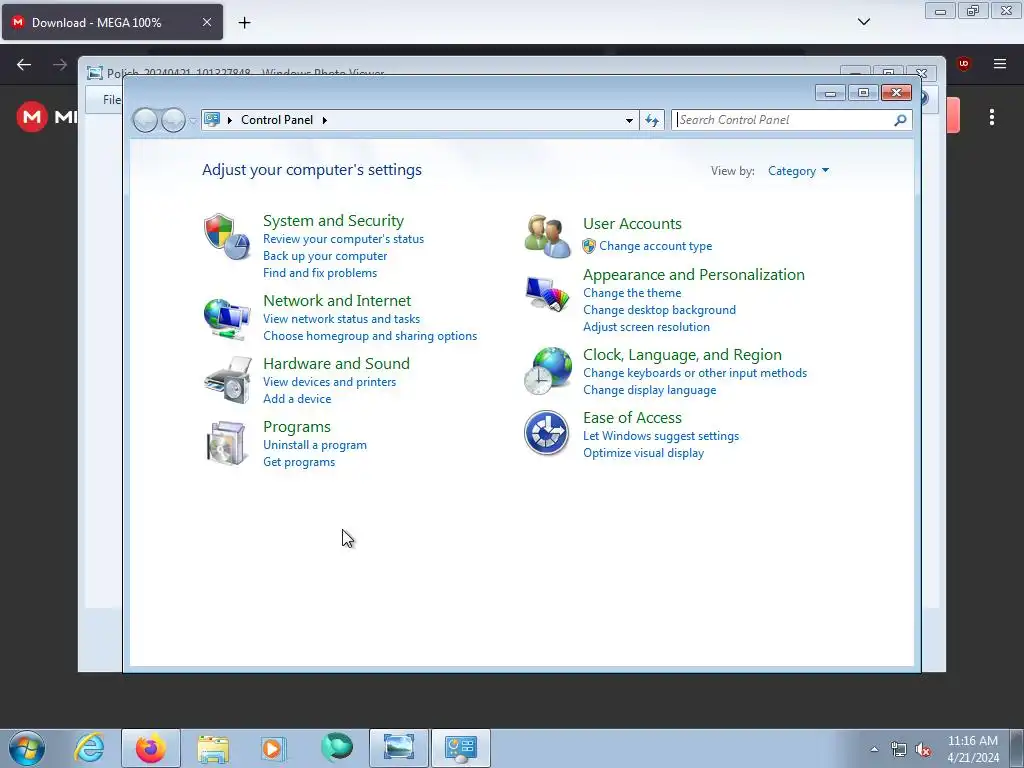View devices and printers
Image resolution: width=1024 pixels, height=768 pixels.
click(329, 382)
